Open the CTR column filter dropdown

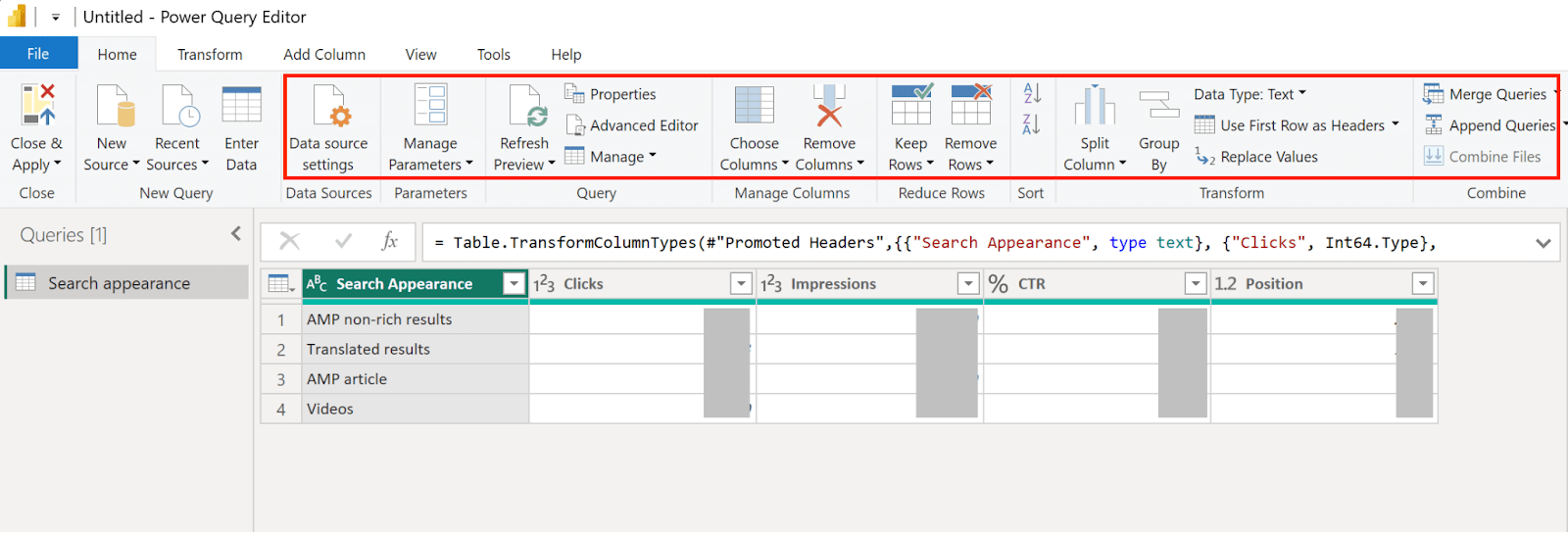(x=1195, y=284)
